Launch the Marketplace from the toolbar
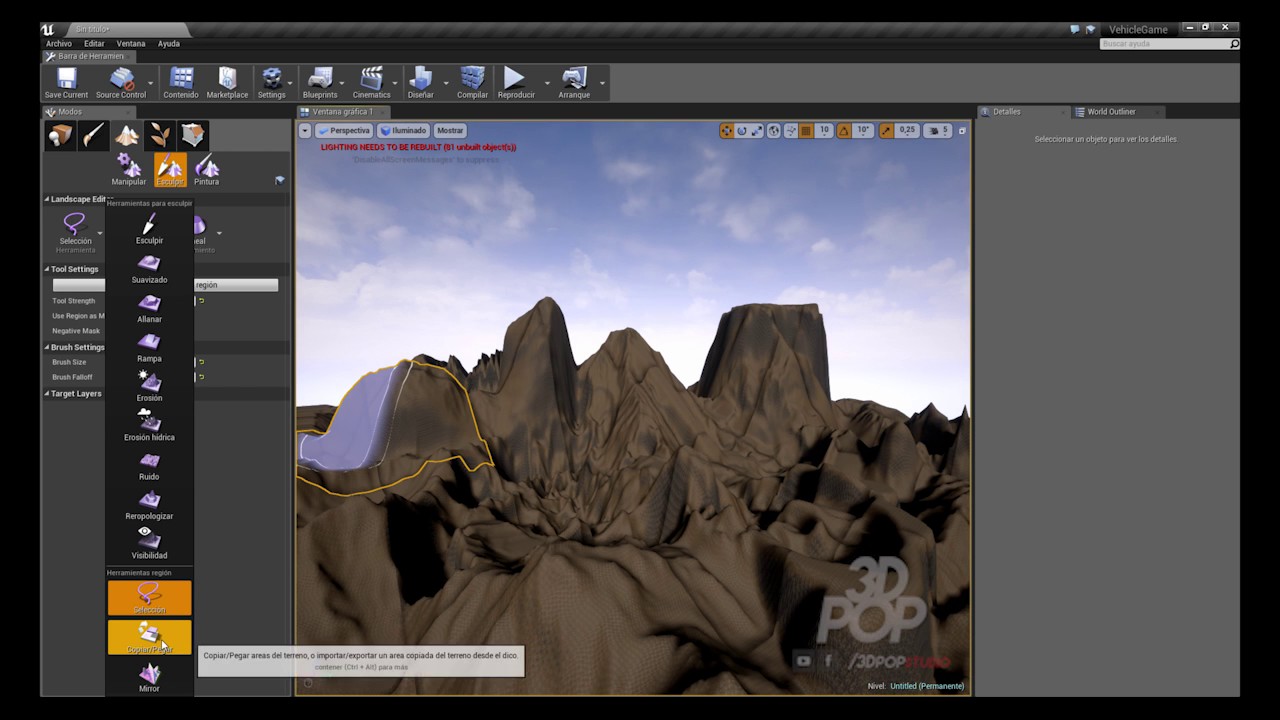The height and width of the screenshot is (720, 1280). [x=227, y=83]
